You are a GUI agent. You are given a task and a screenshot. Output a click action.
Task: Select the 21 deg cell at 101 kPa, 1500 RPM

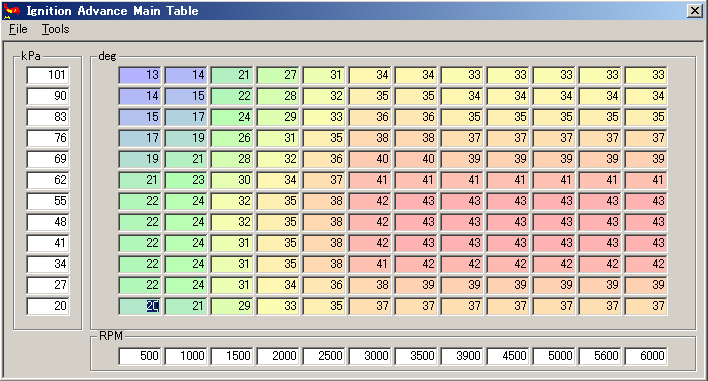pyautogui.click(x=232, y=75)
